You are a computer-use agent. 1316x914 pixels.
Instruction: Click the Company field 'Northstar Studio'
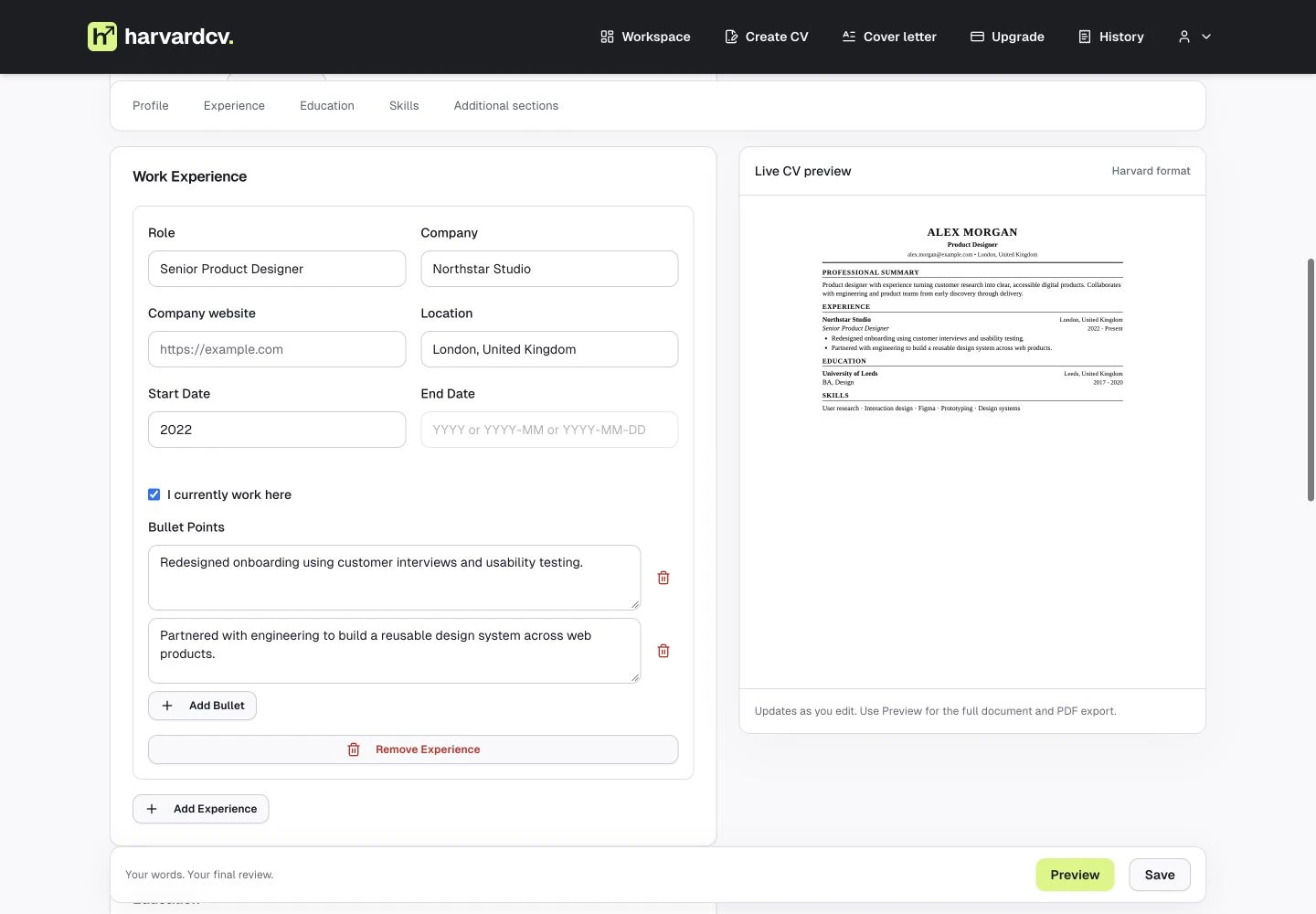tap(549, 269)
